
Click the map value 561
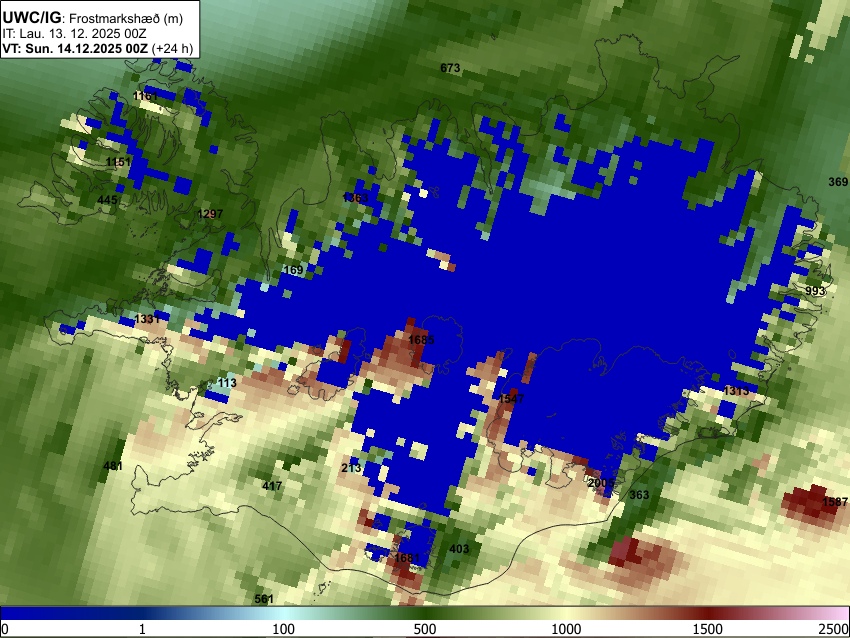point(264,599)
